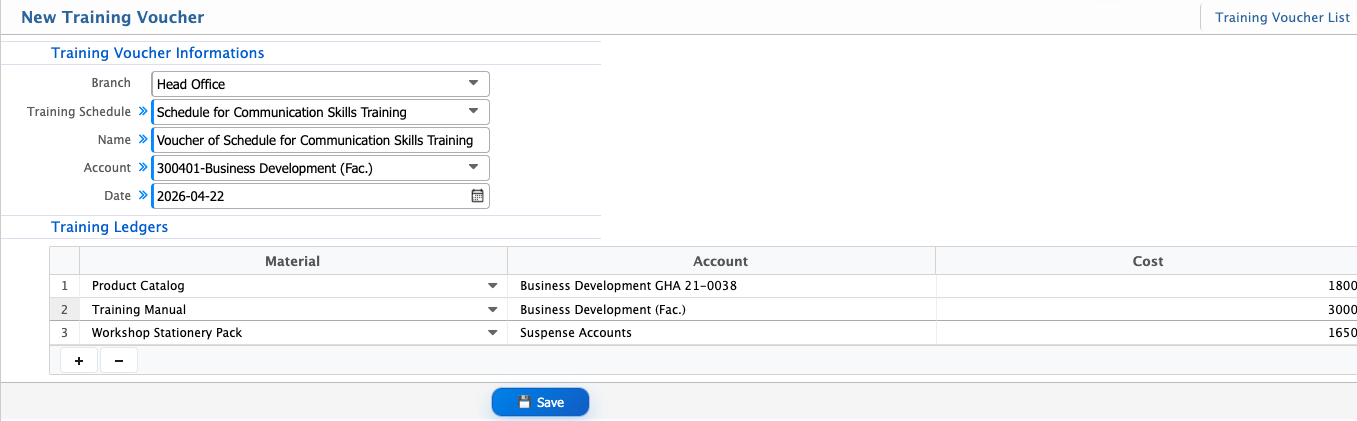Go to Training Voucher List

[x=1281, y=17]
